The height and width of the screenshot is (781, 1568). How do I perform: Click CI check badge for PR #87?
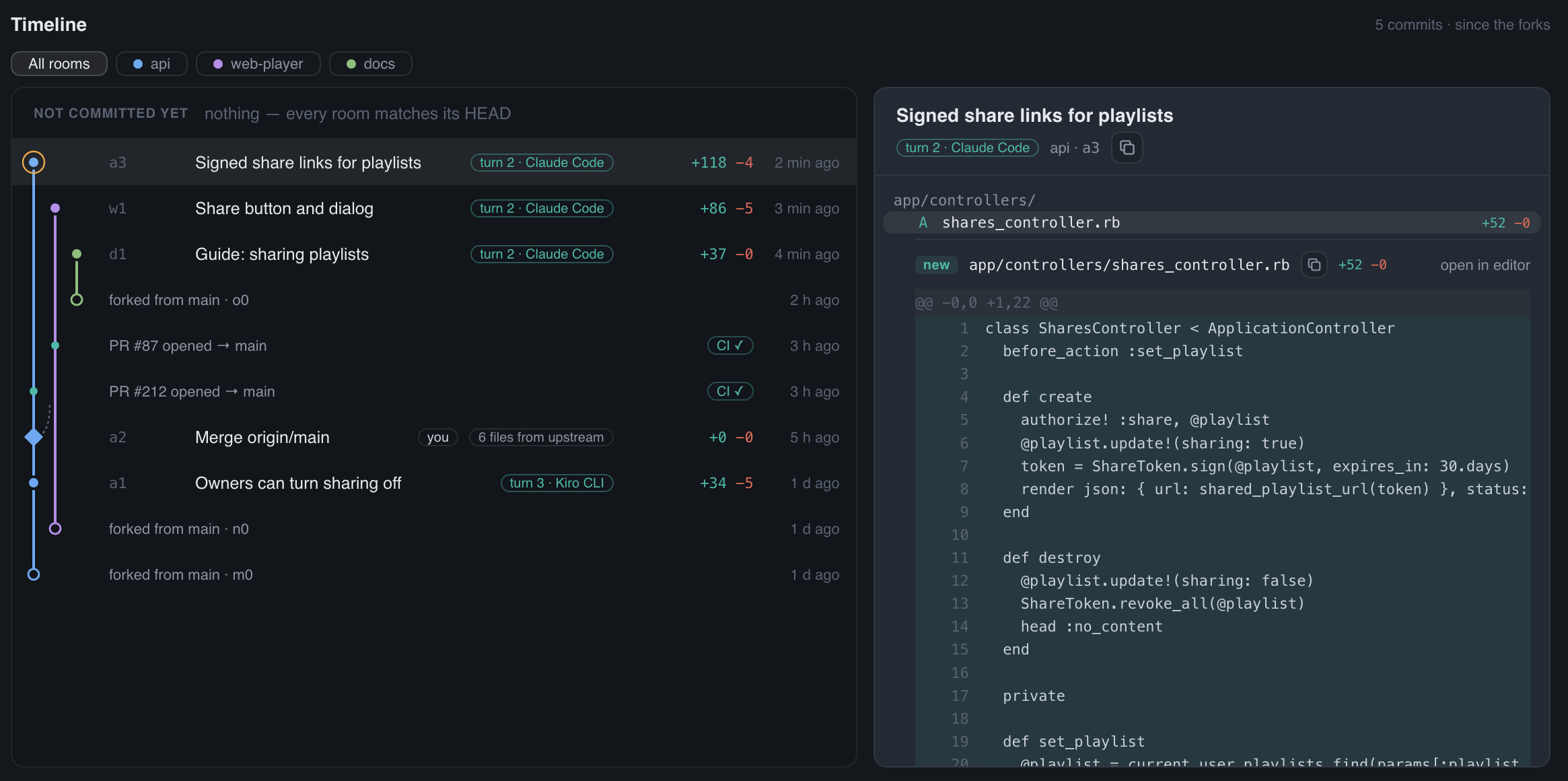[x=730, y=345]
